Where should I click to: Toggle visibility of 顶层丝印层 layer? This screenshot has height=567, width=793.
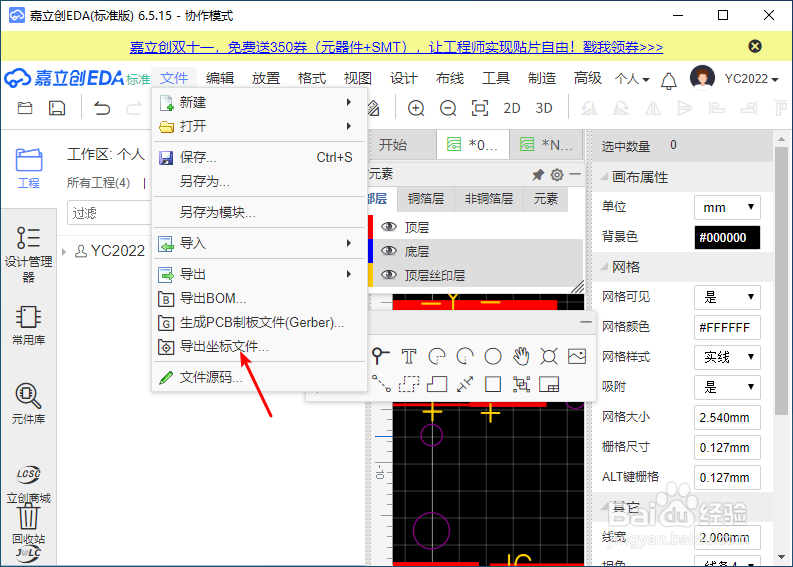388,275
